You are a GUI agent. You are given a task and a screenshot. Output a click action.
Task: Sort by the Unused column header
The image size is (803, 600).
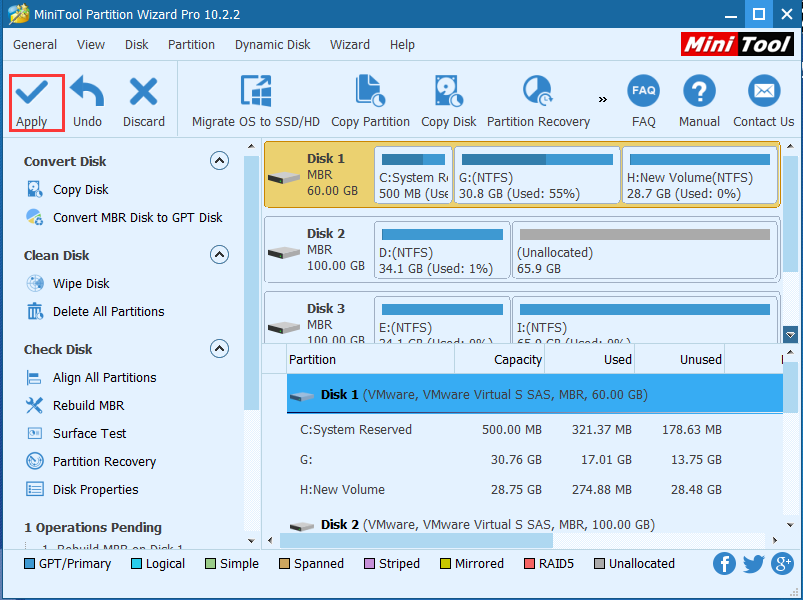680,359
